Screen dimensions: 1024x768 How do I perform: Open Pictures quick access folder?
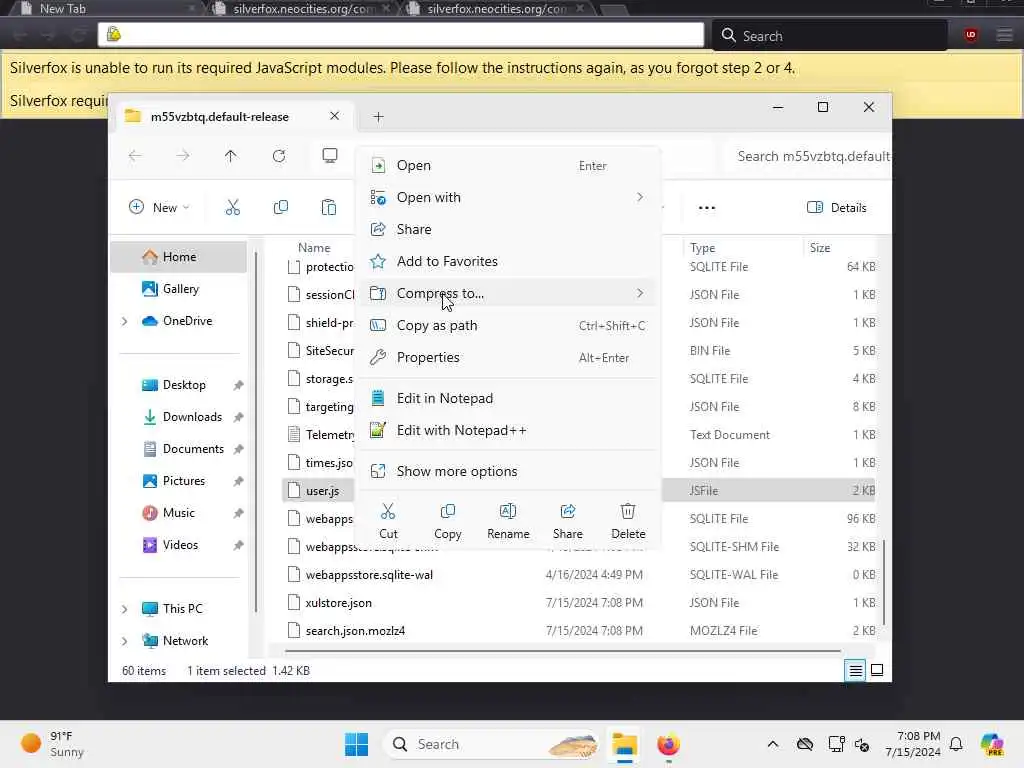tap(178, 481)
